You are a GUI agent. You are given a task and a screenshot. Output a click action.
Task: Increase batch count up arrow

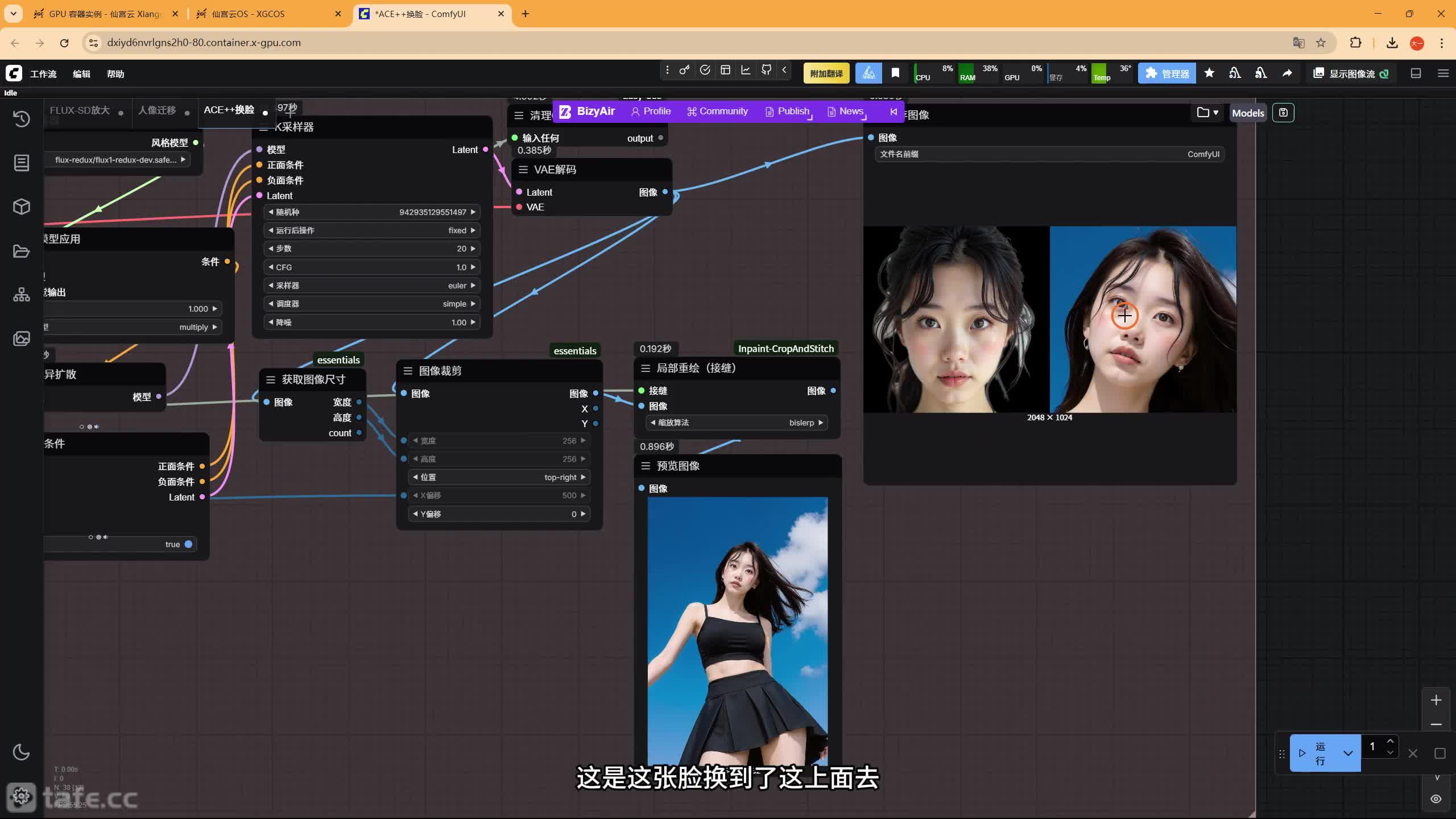point(1390,741)
